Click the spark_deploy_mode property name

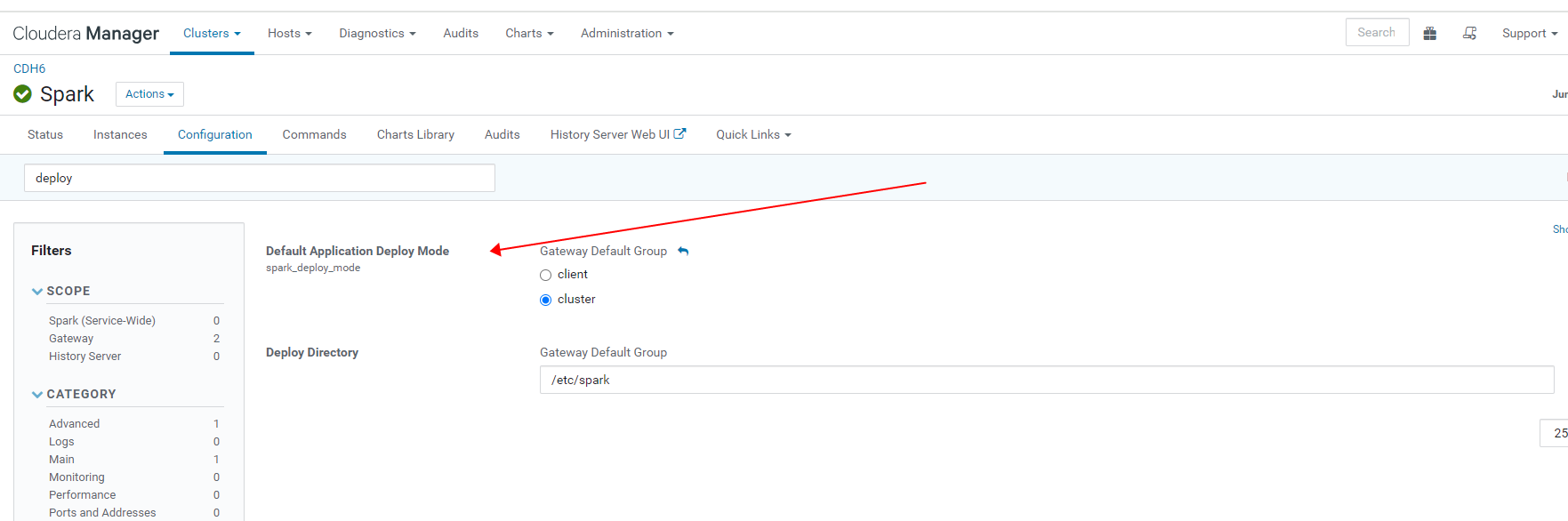click(313, 268)
